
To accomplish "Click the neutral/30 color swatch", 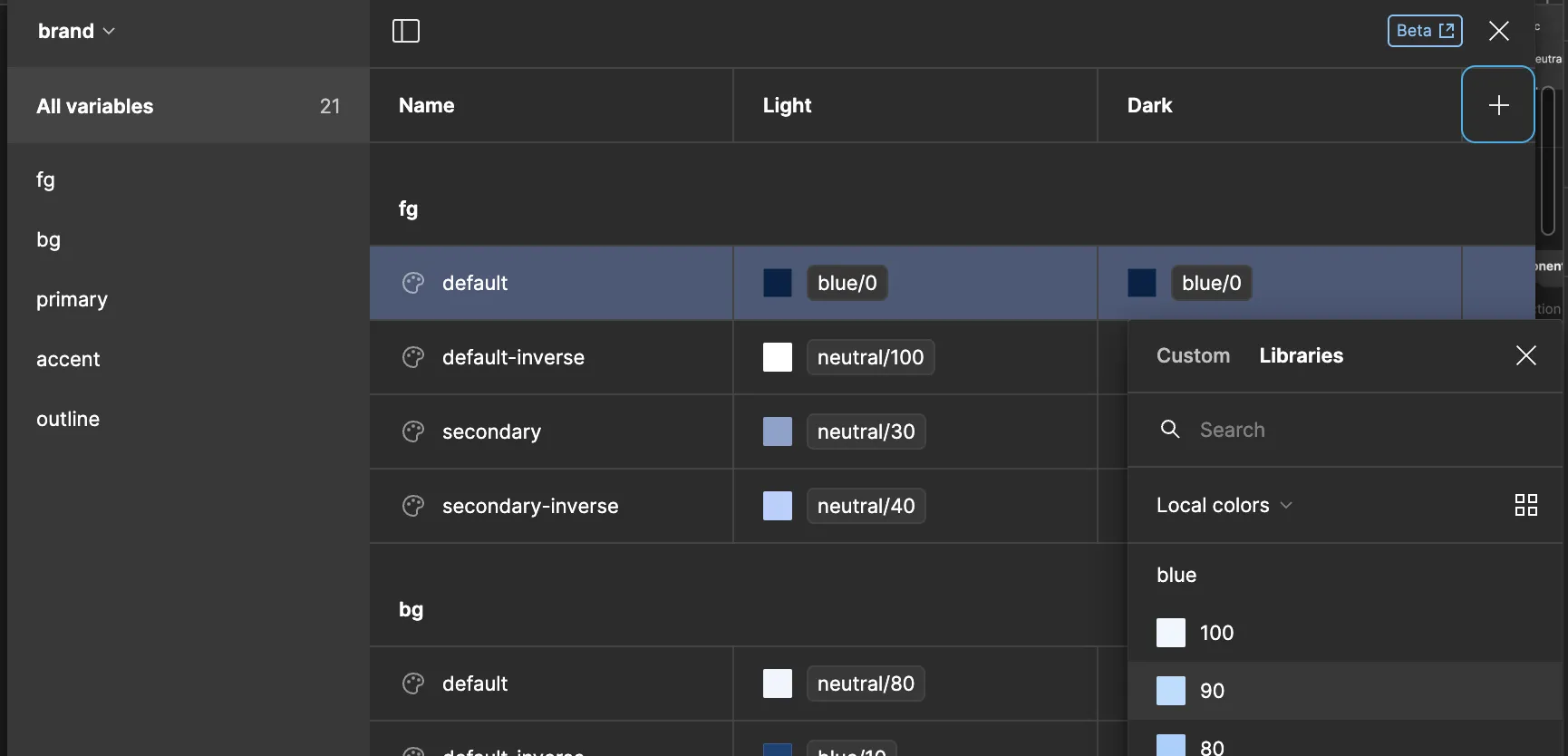I will (778, 431).
